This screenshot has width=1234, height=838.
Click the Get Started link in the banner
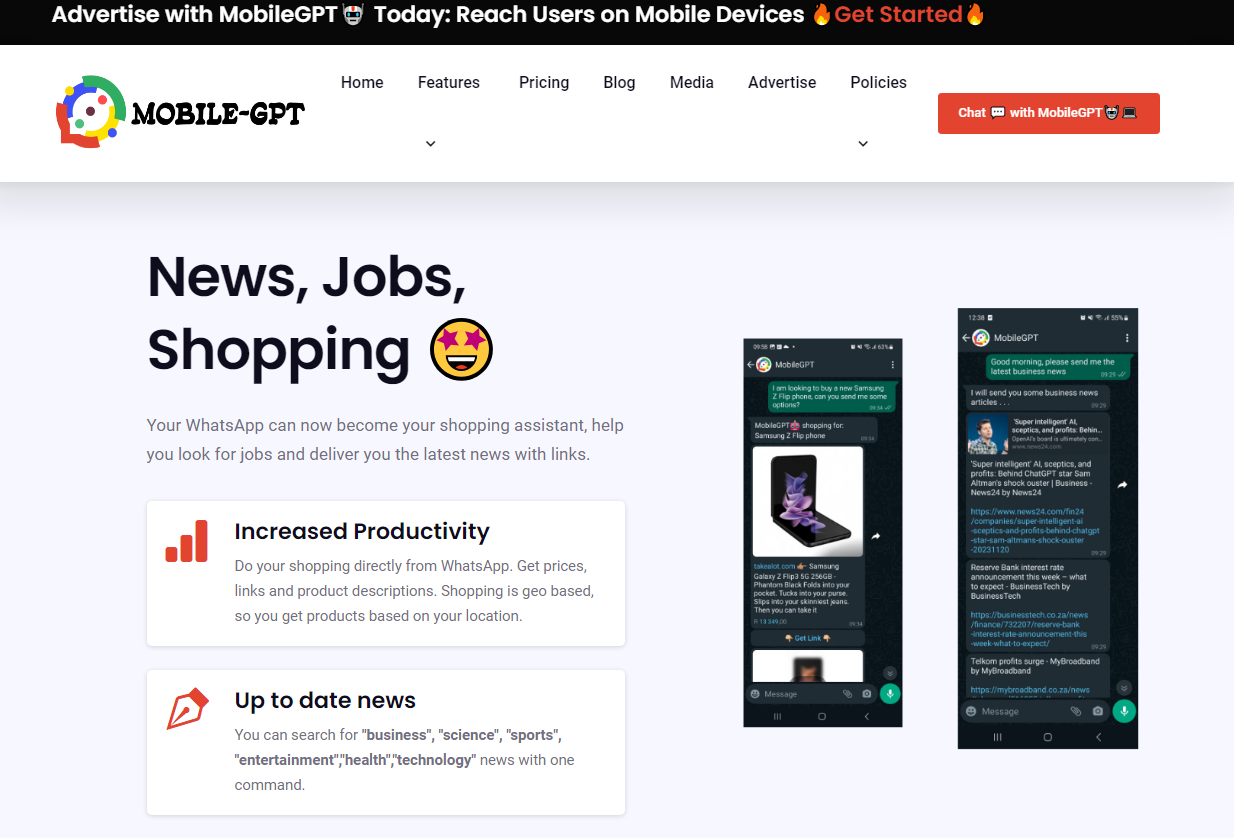[898, 15]
